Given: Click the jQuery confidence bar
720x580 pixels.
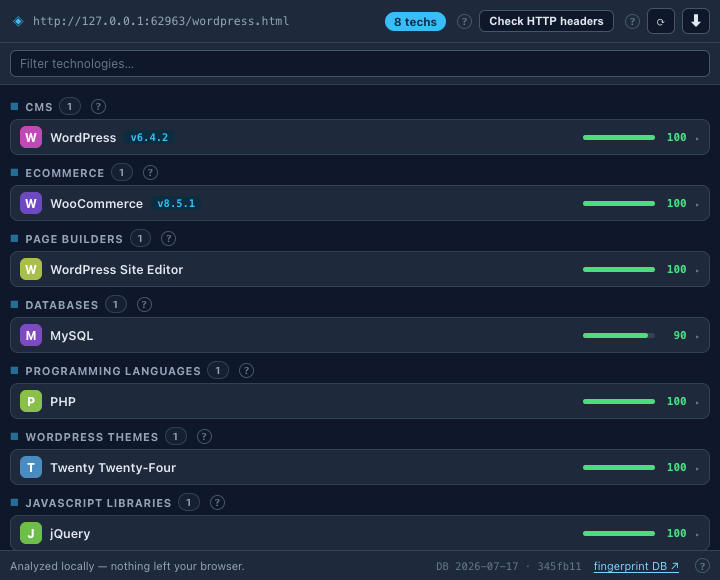Looking at the screenshot, I should (619, 534).
